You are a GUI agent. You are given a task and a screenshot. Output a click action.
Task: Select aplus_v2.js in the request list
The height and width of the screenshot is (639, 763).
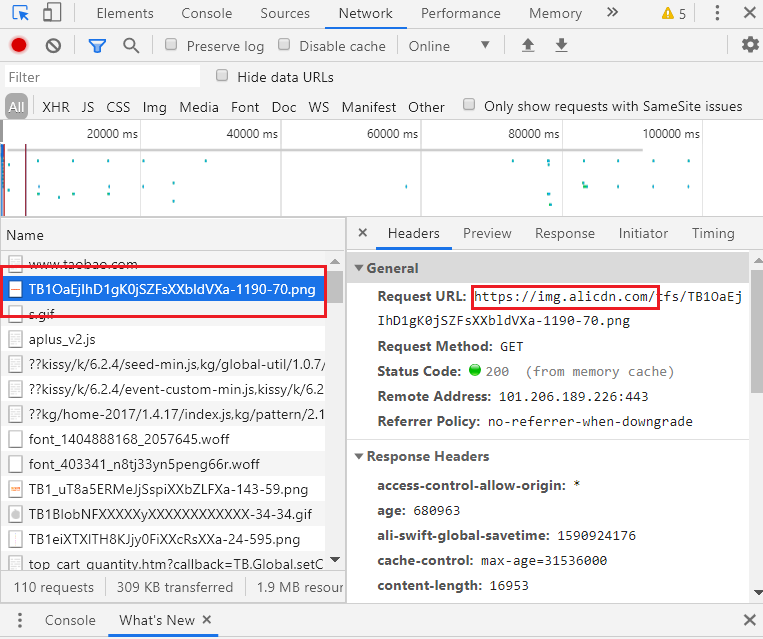pyautogui.click(x=62, y=340)
